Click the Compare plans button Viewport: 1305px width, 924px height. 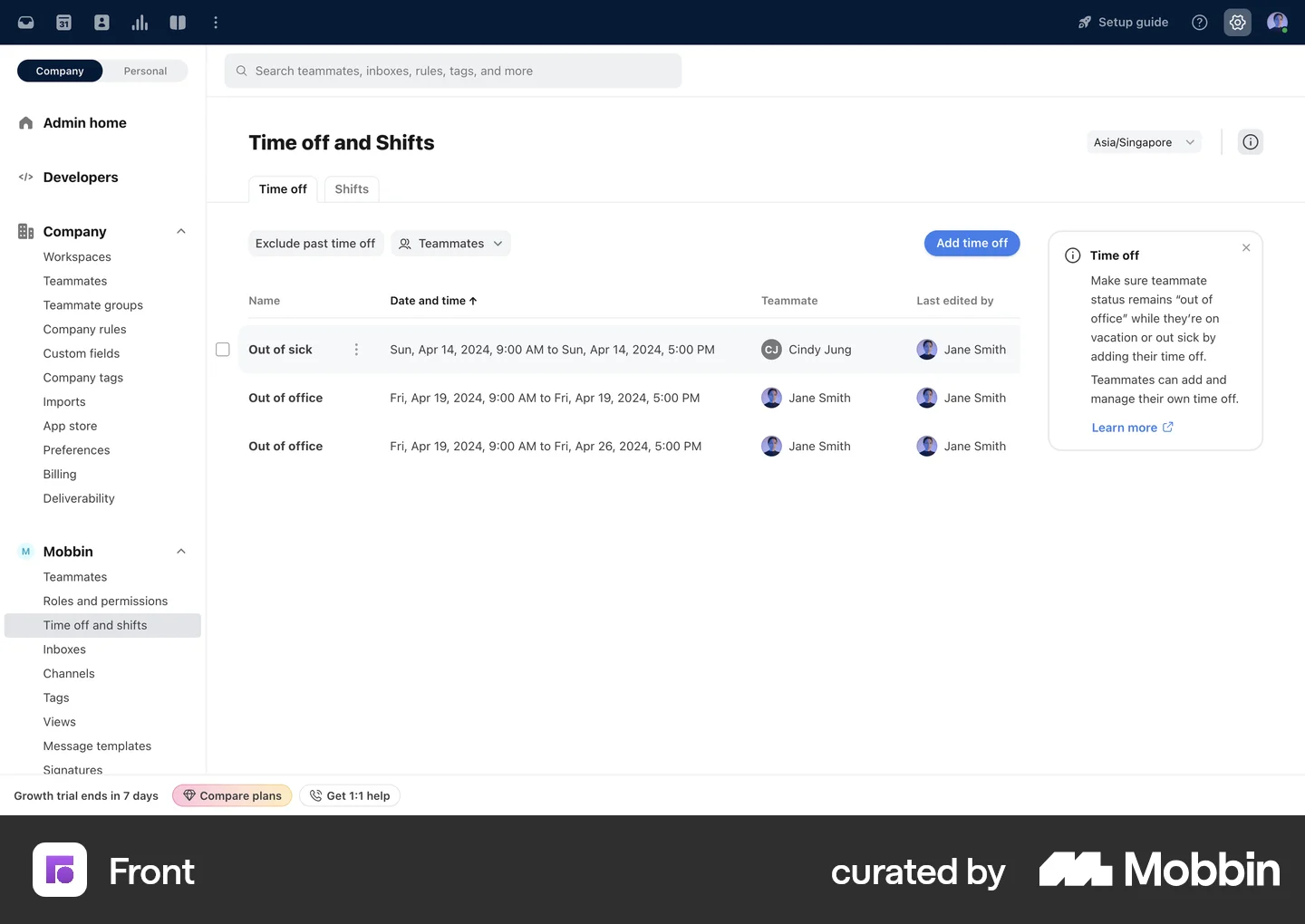point(232,795)
